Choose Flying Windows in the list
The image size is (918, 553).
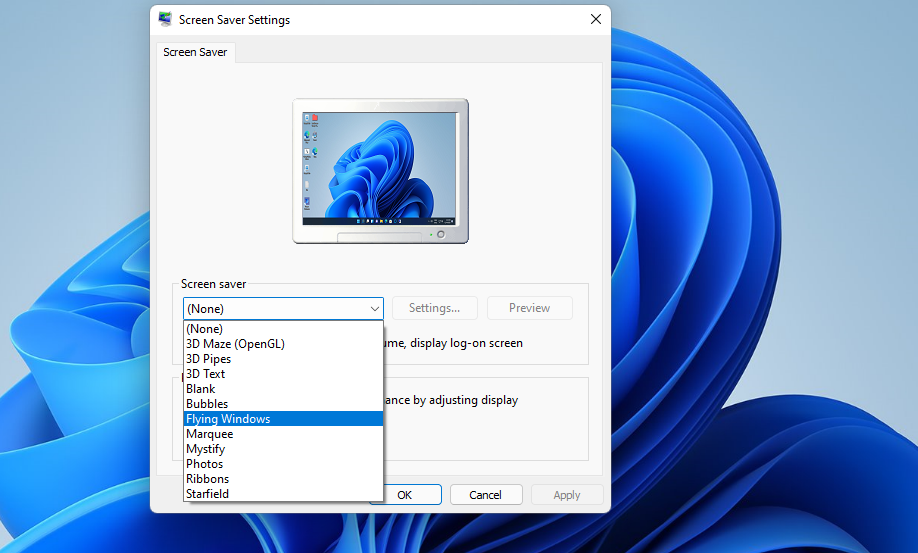point(283,419)
